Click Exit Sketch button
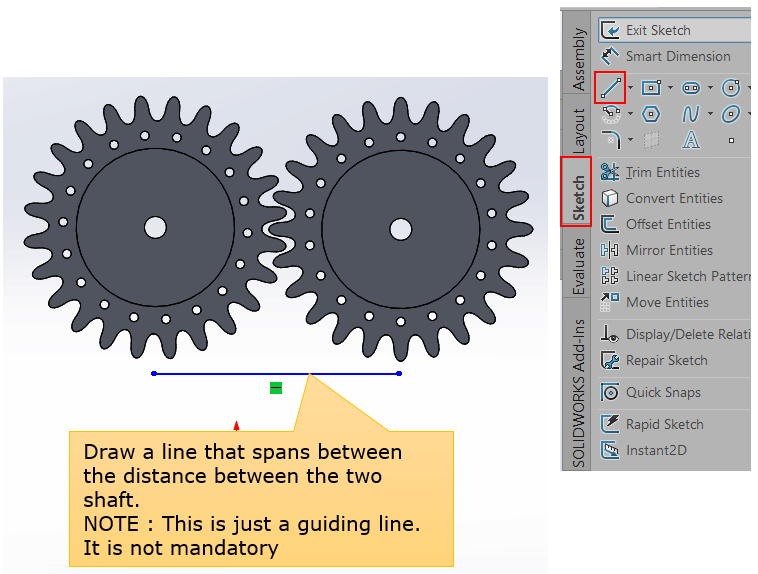This screenshot has width=758, height=574. [657, 30]
